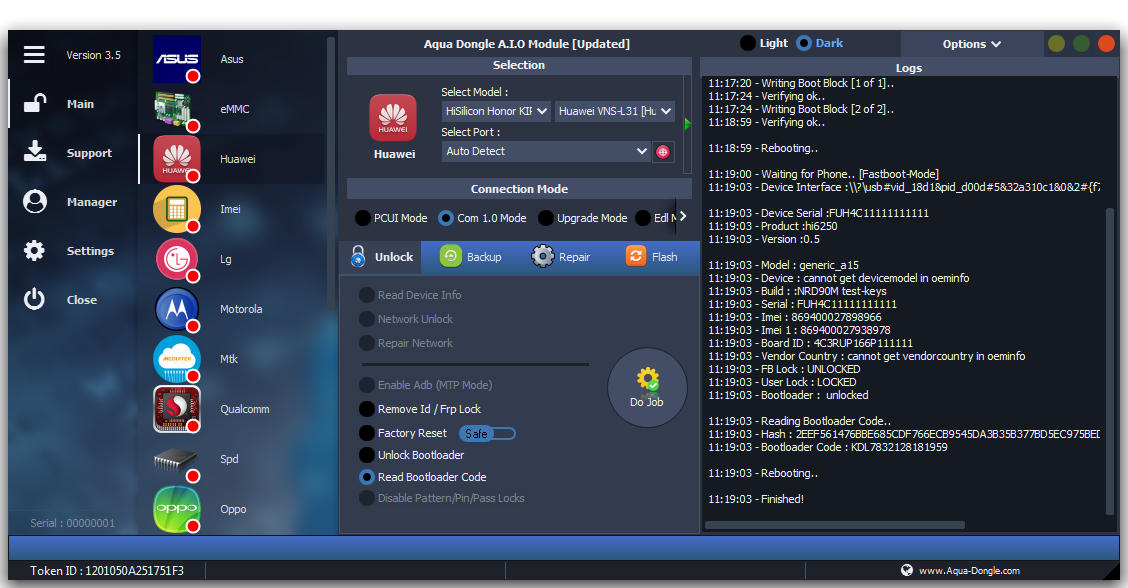Image resolution: width=1128 pixels, height=588 pixels.
Task: Select the Oppo brand icon
Action: [177, 509]
